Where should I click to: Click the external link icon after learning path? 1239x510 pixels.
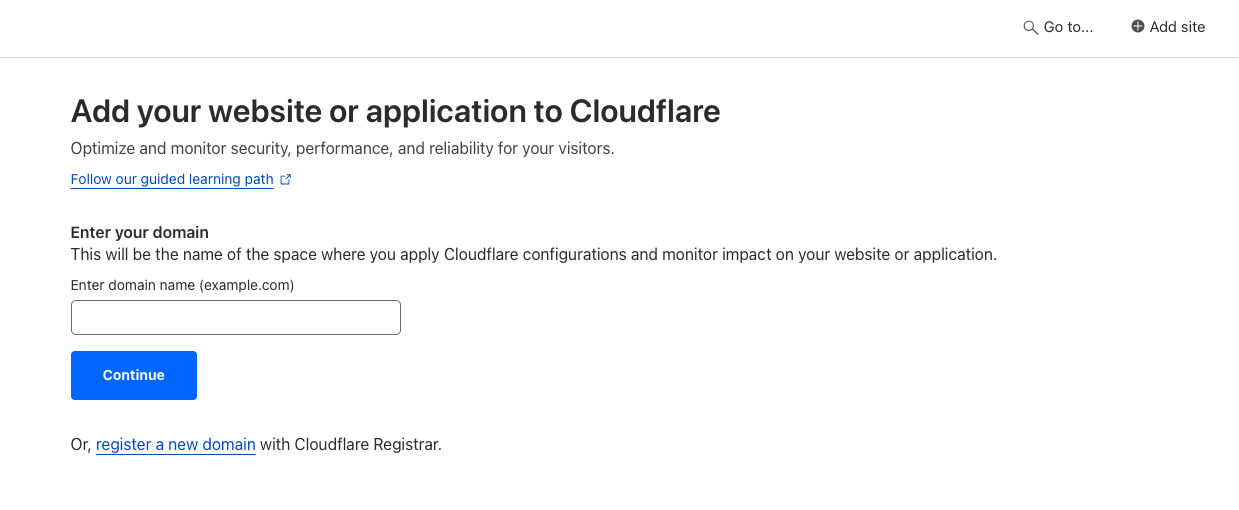click(x=286, y=180)
